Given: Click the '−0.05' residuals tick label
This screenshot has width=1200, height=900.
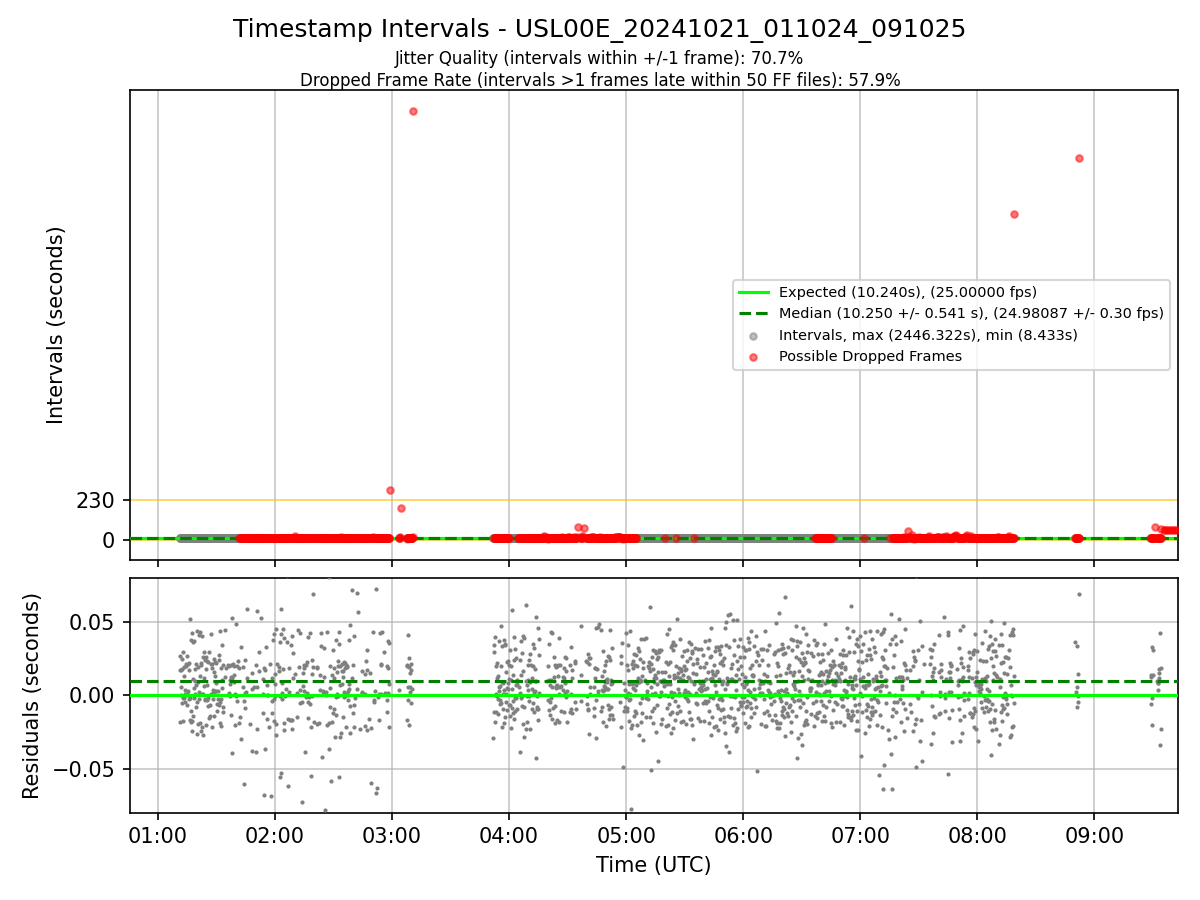Looking at the screenshot, I should (x=85, y=770).
